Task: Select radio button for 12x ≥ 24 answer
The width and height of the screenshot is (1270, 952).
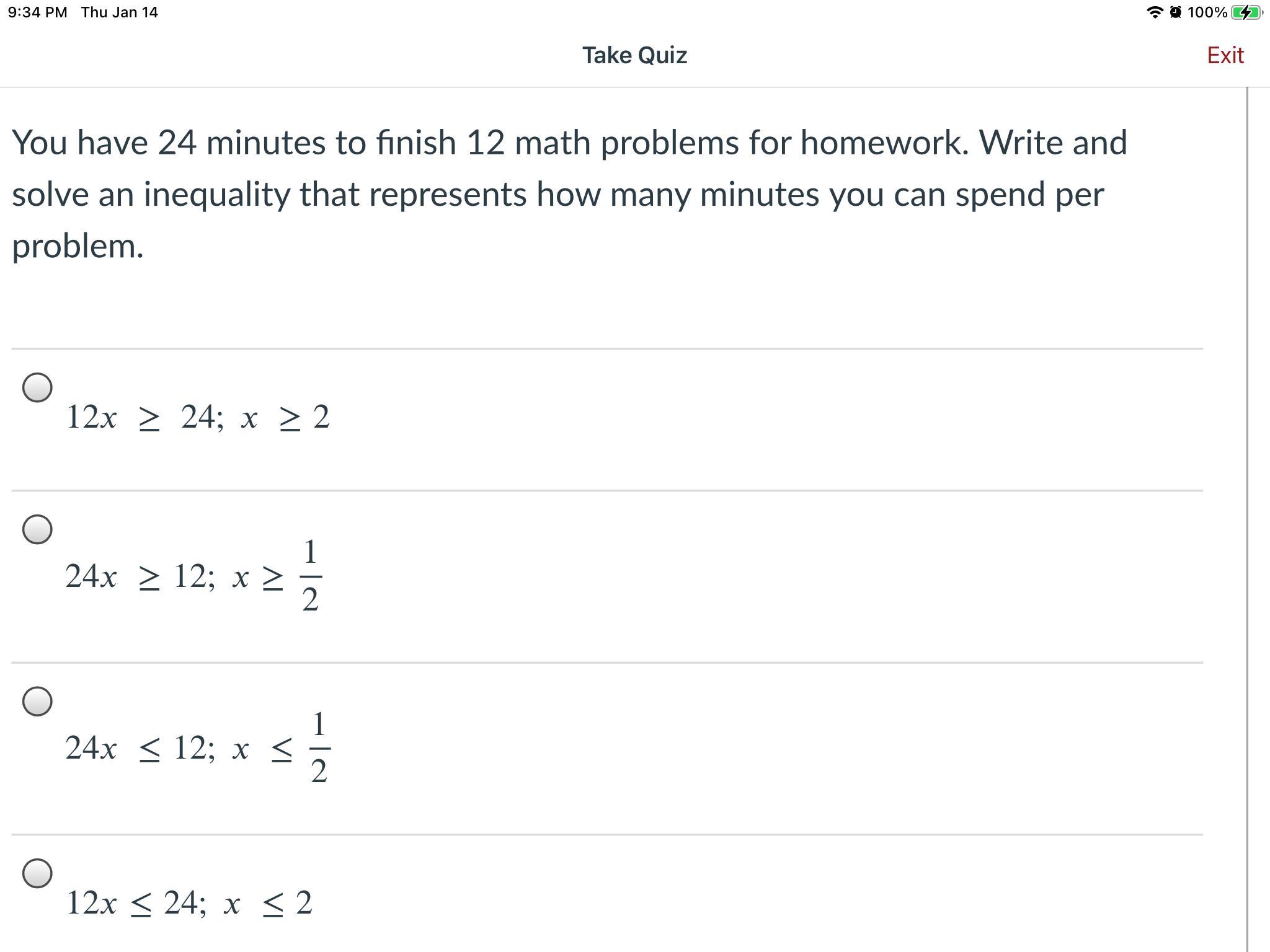Action: (37, 387)
